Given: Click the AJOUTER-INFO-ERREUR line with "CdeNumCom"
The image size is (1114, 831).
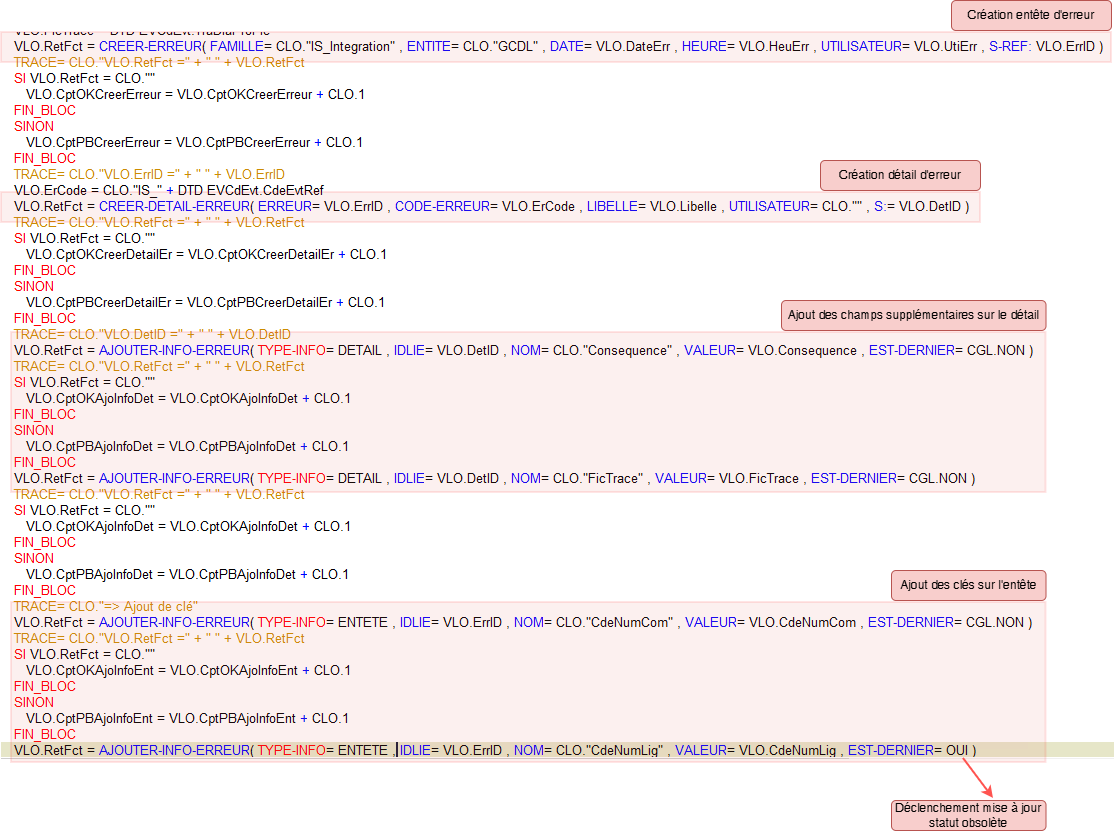Looking at the screenshot, I should [x=522, y=623].
